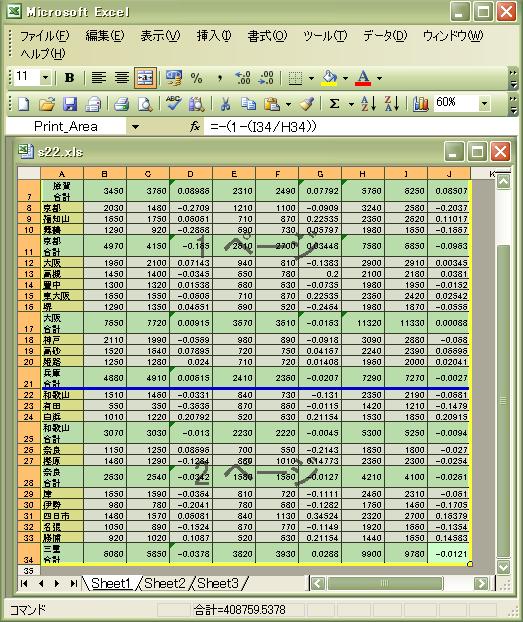Click vertical scrollbar down arrow
Image resolution: width=523 pixels, height=622 pixels.
[x=504, y=566]
